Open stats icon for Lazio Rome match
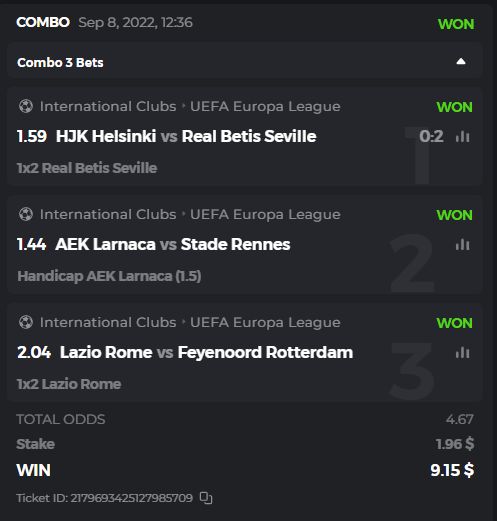Image resolution: width=497 pixels, height=521 pixels. click(x=463, y=352)
